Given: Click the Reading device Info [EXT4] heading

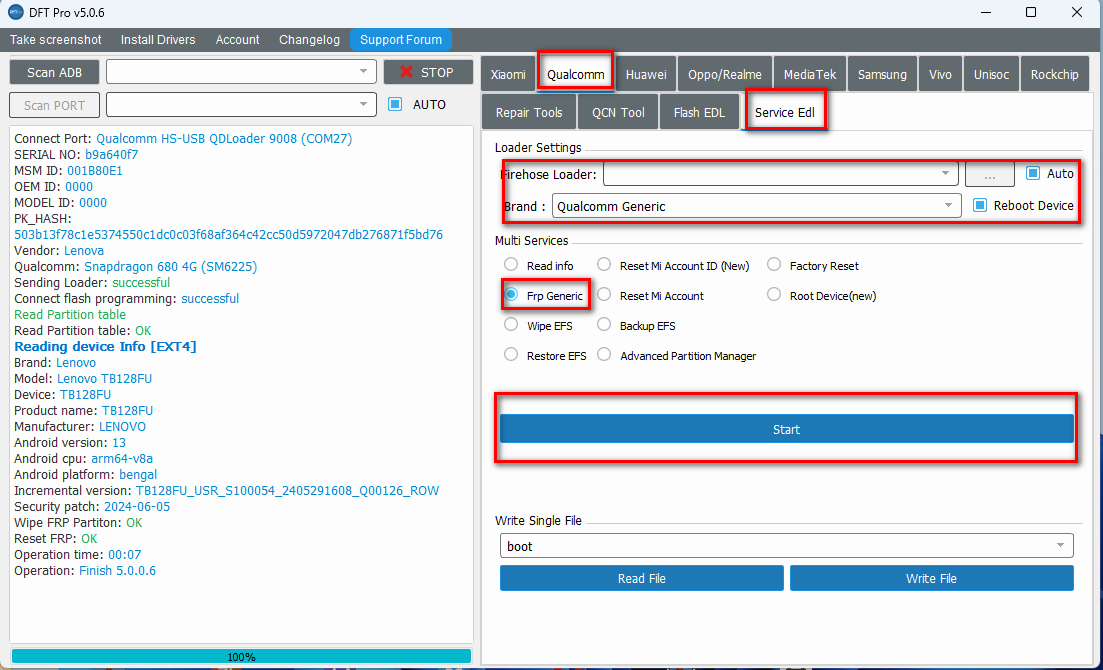Looking at the screenshot, I should [106, 346].
